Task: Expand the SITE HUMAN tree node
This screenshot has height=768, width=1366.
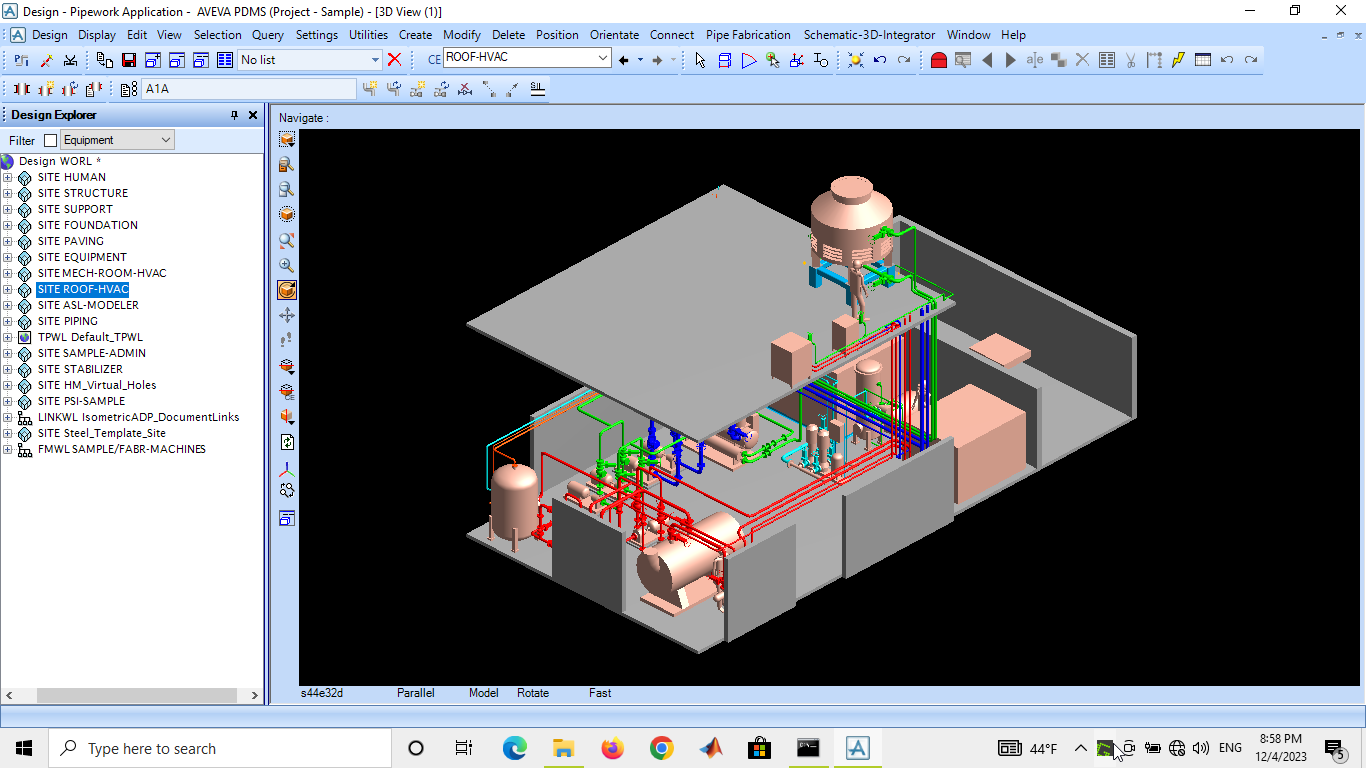Action: [8, 178]
